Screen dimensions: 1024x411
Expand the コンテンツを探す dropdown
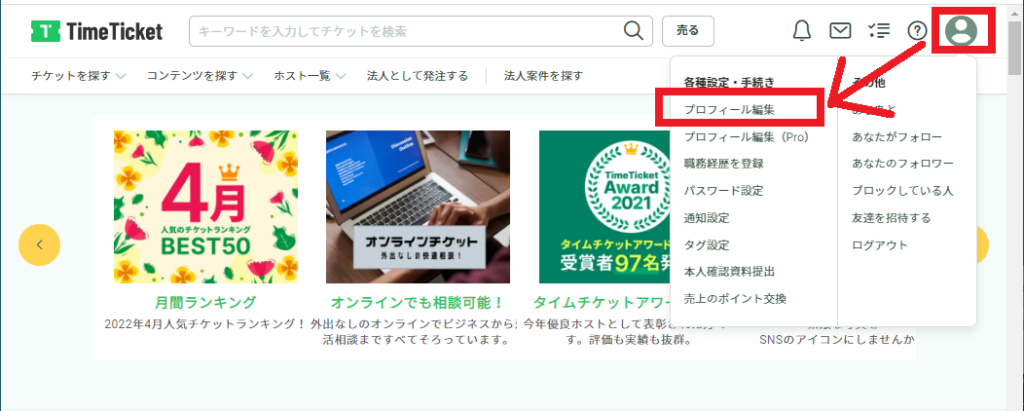(199, 76)
